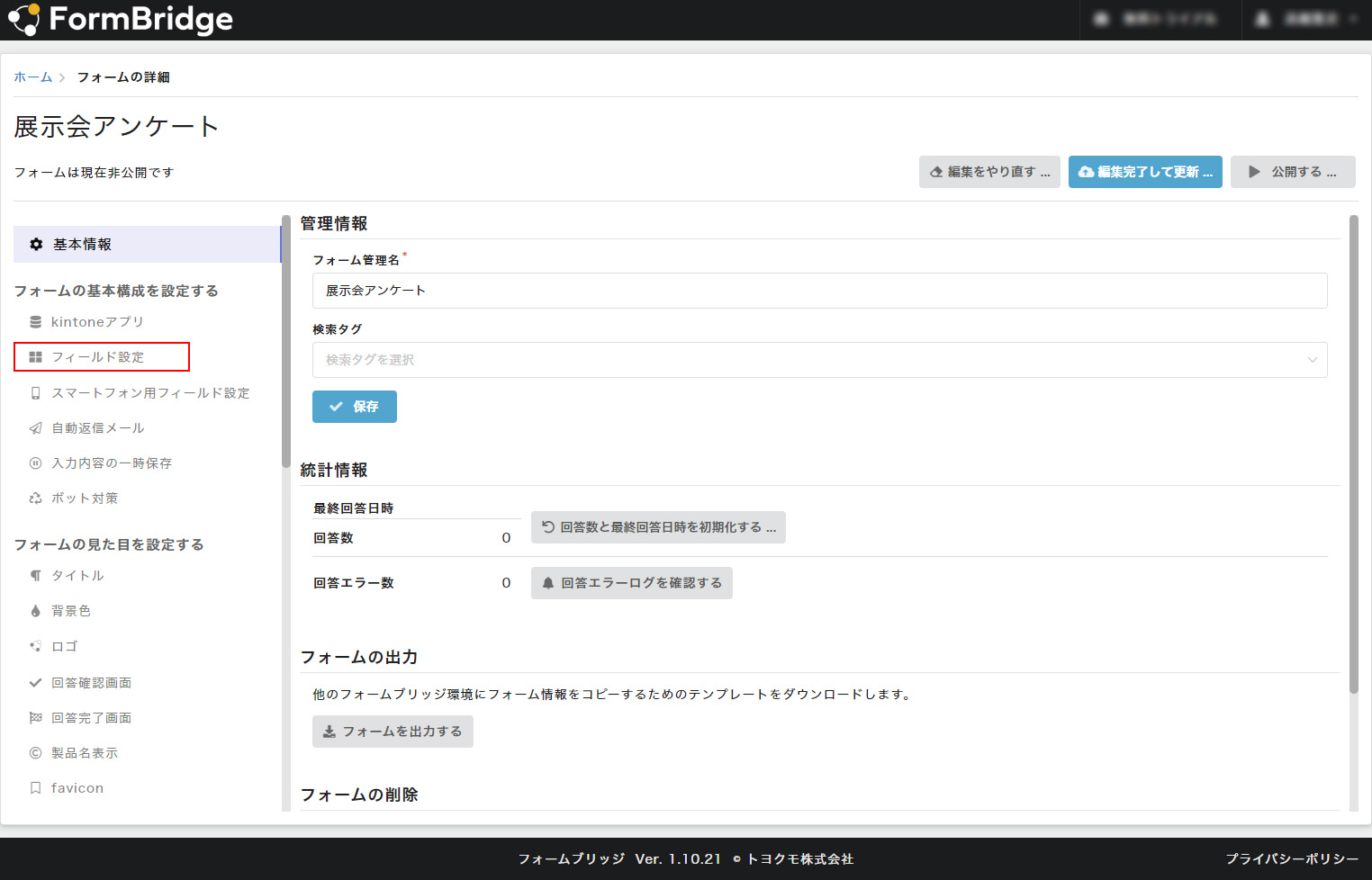Open 回答確認画面 setting

tap(92, 683)
